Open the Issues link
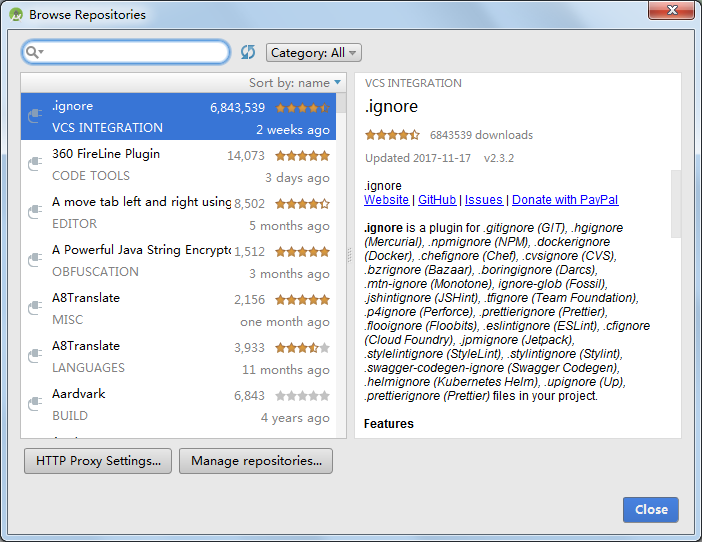This screenshot has width=702, height=542. [484, 200]
